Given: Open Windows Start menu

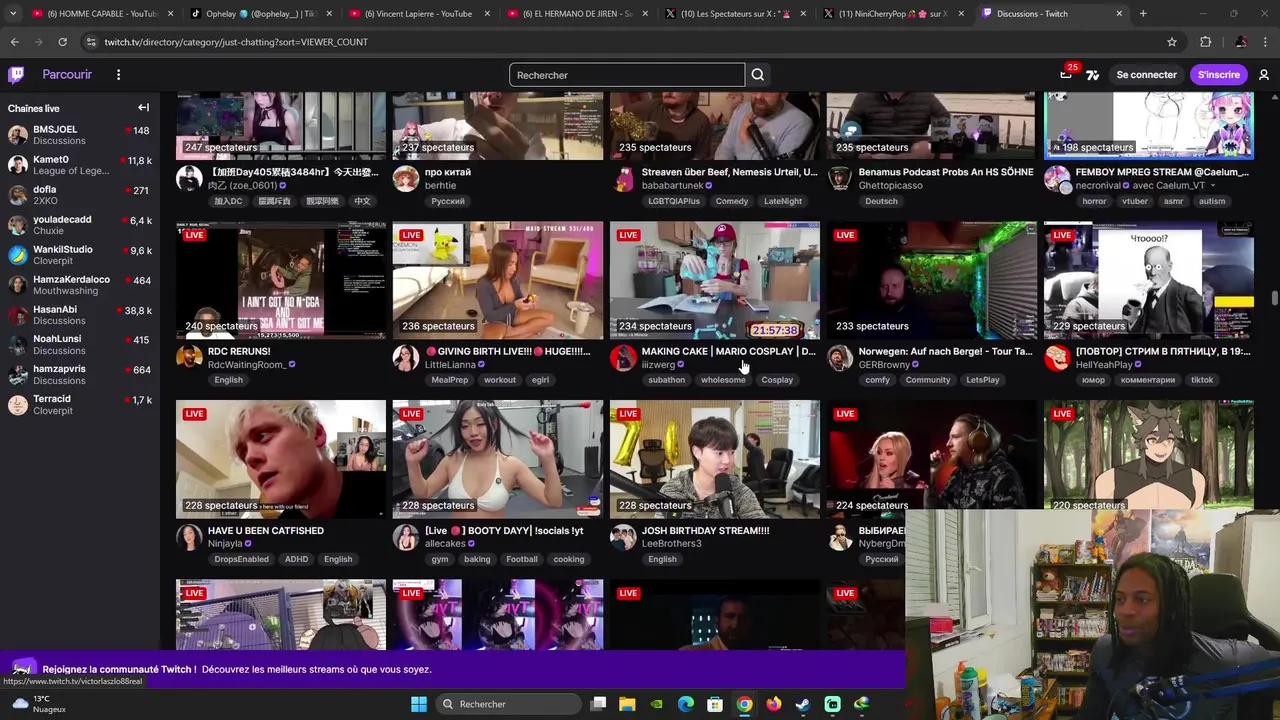Looking at the screenshot, I should pos(419,704).
